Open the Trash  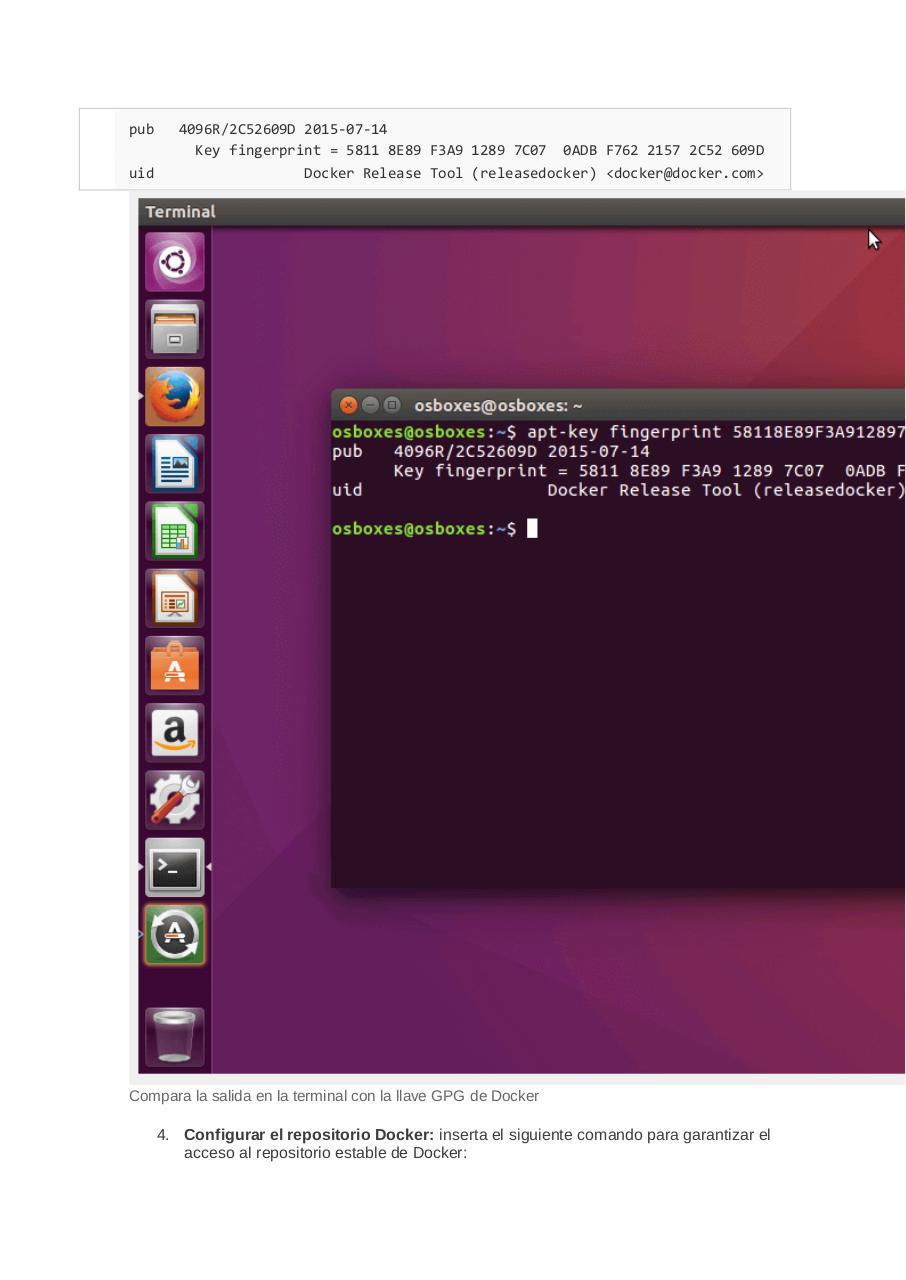click(174, 1036)
